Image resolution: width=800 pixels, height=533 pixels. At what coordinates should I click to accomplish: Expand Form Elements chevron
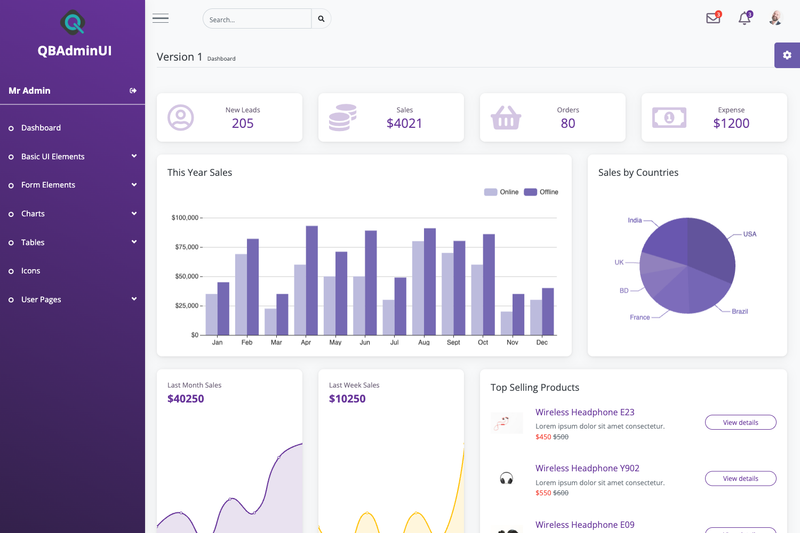pos(134,185)
